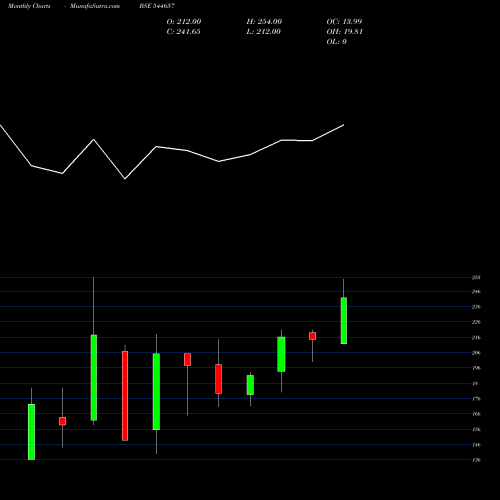Click the 216 price axis label
This screenshot has width=500, height=500.
[x=476, y=337]
